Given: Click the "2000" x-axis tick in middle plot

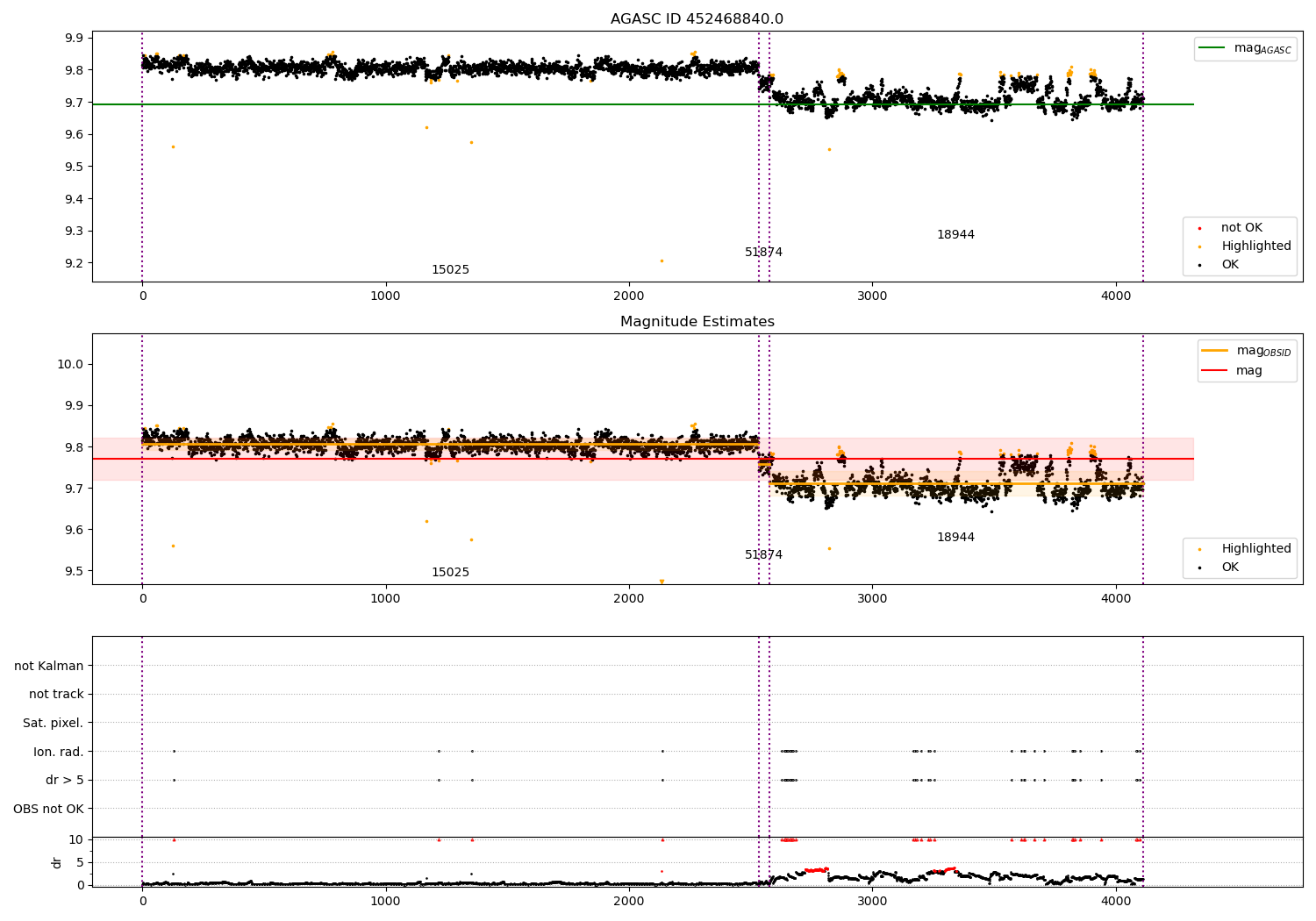Looking at the screenshot, I should pos(629,598).
